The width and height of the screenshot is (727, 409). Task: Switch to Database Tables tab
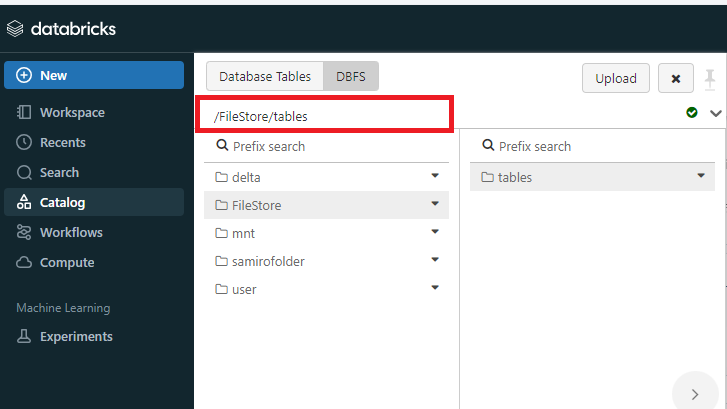coord(265,76)
